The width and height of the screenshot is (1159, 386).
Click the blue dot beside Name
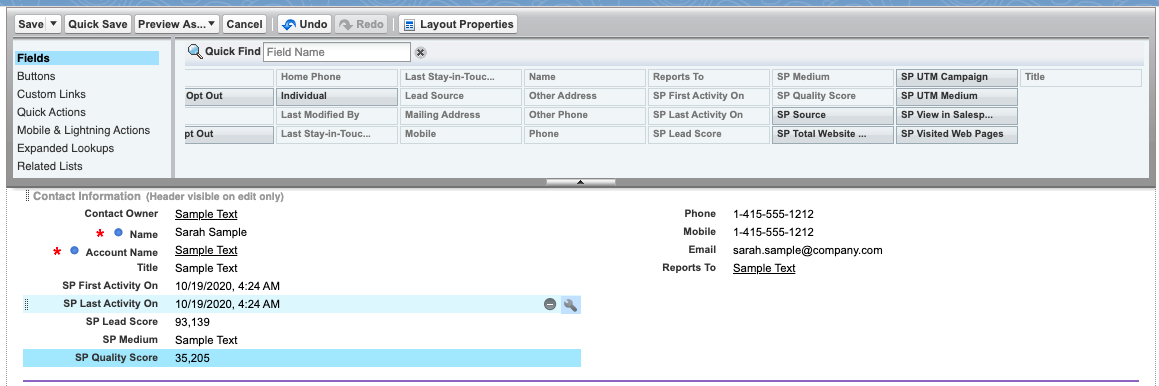click(x=118, y=233)
